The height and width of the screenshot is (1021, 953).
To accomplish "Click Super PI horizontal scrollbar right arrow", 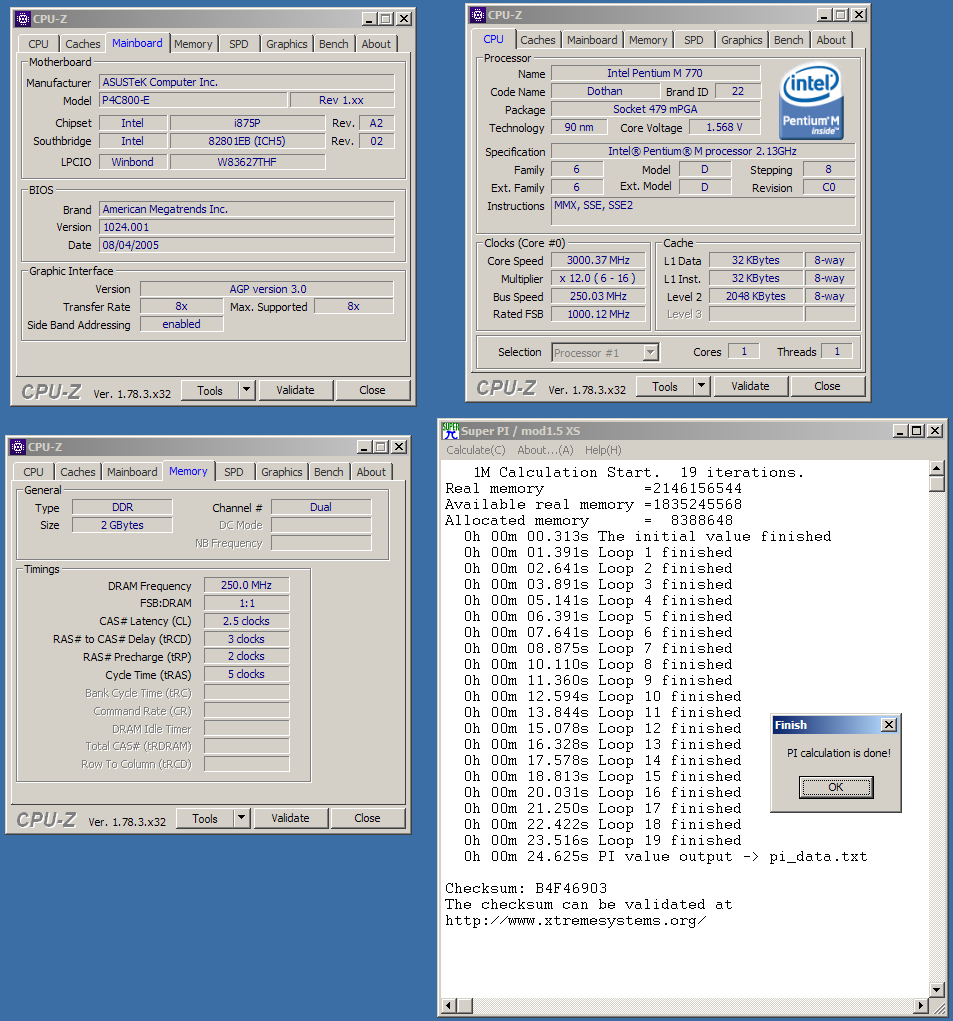I will click(x=921, y=1006).
